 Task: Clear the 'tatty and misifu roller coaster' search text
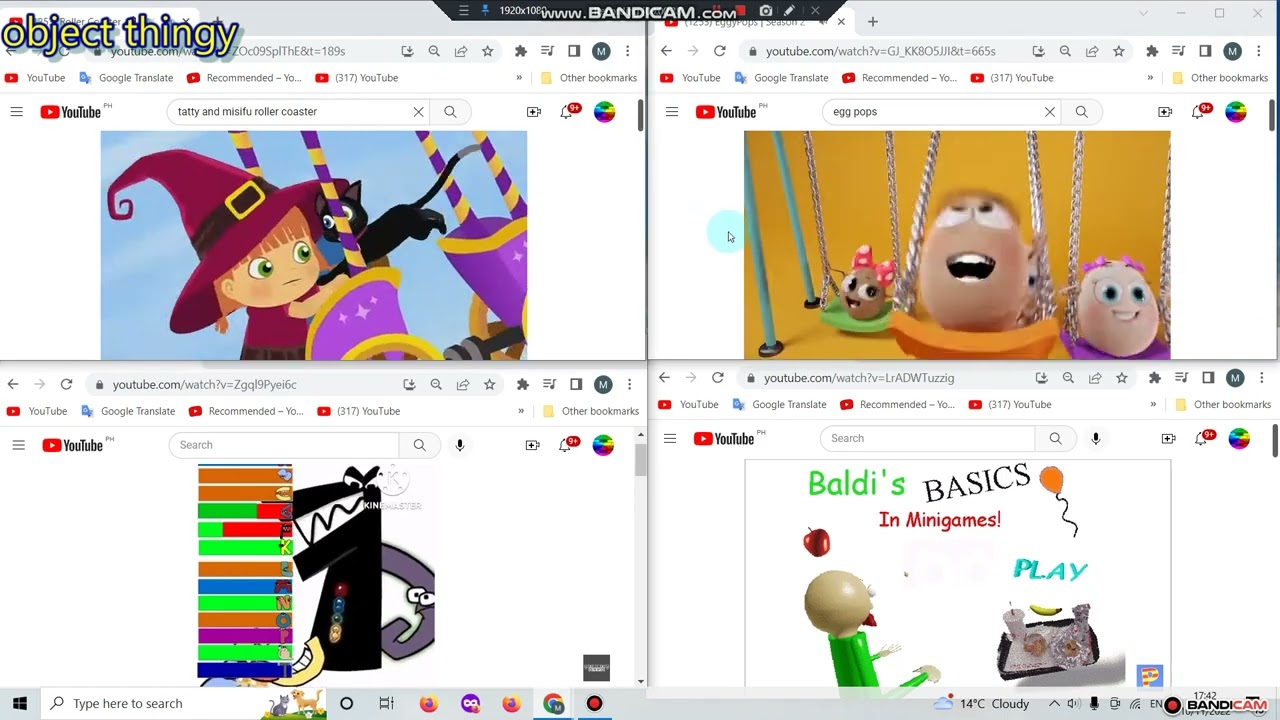[x=418, y=112]
